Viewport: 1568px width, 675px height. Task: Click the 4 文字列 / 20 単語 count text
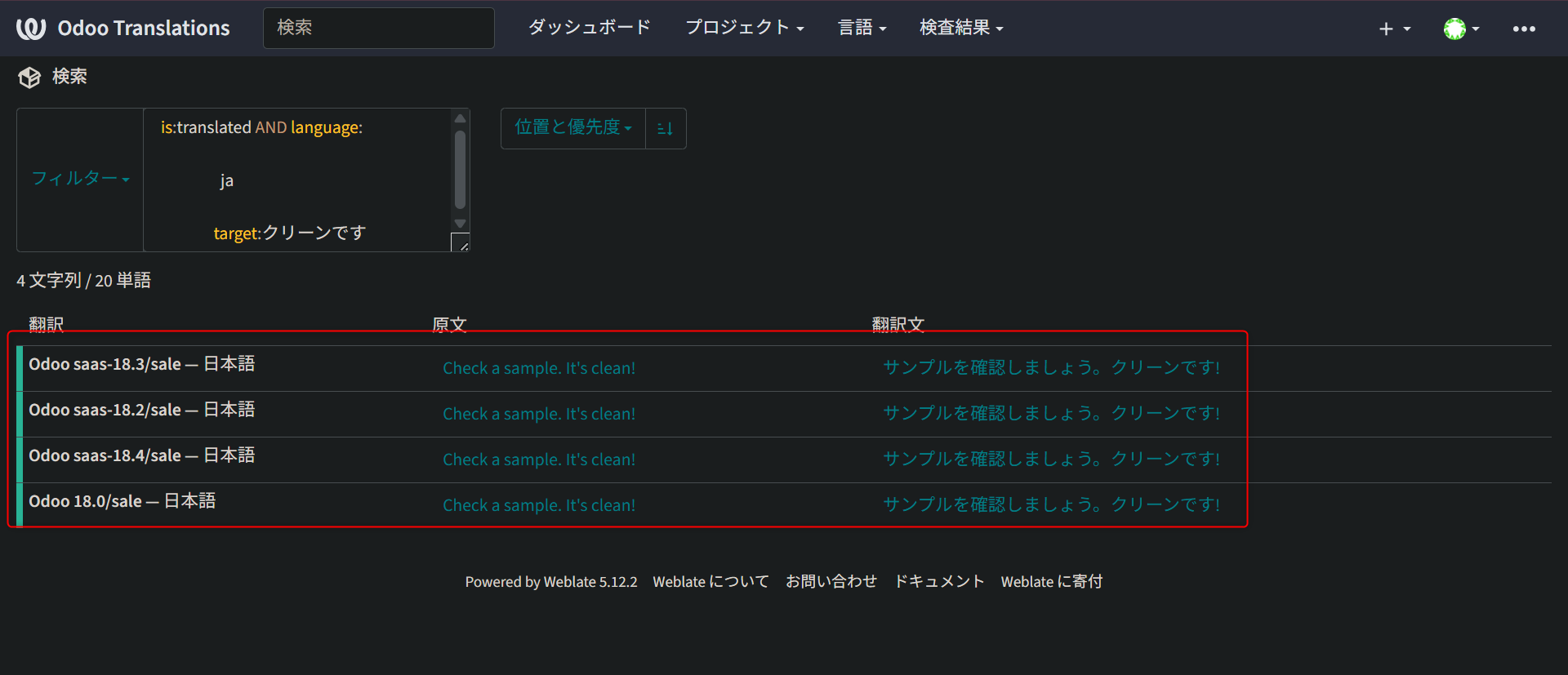pyautogui.click(x=84, y=281)
